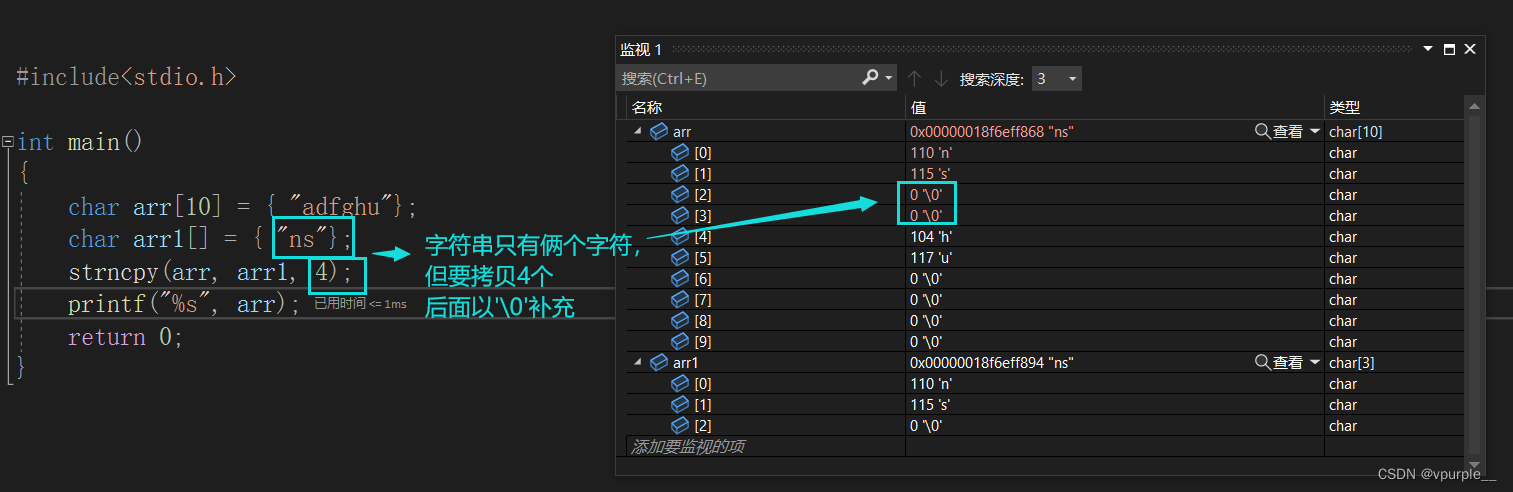Open the 查看 visualizer magnifier for arr
This screenshot has height=492, width=1513.
[x=1263, y=131]
